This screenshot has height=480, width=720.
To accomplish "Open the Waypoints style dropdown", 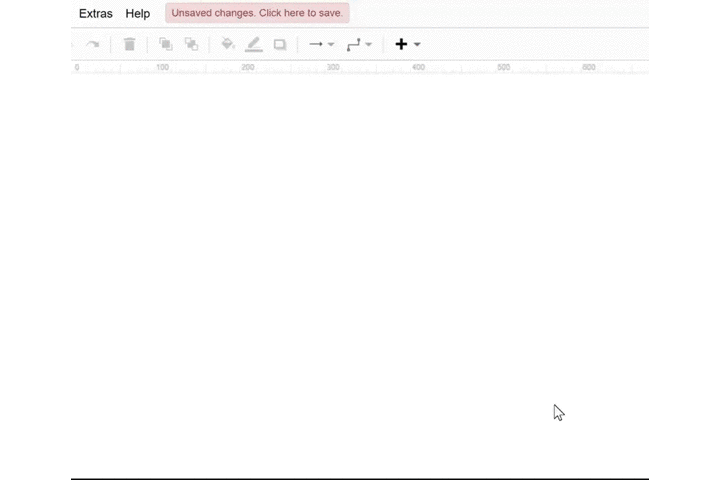I will [x=359, y=45].
